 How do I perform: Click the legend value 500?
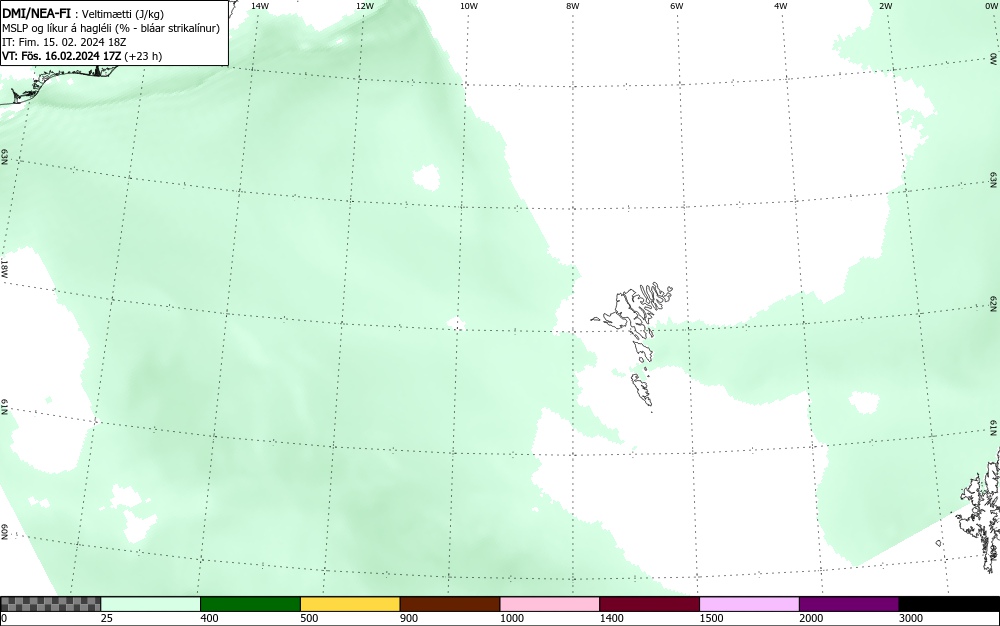[x=309, y=618]
